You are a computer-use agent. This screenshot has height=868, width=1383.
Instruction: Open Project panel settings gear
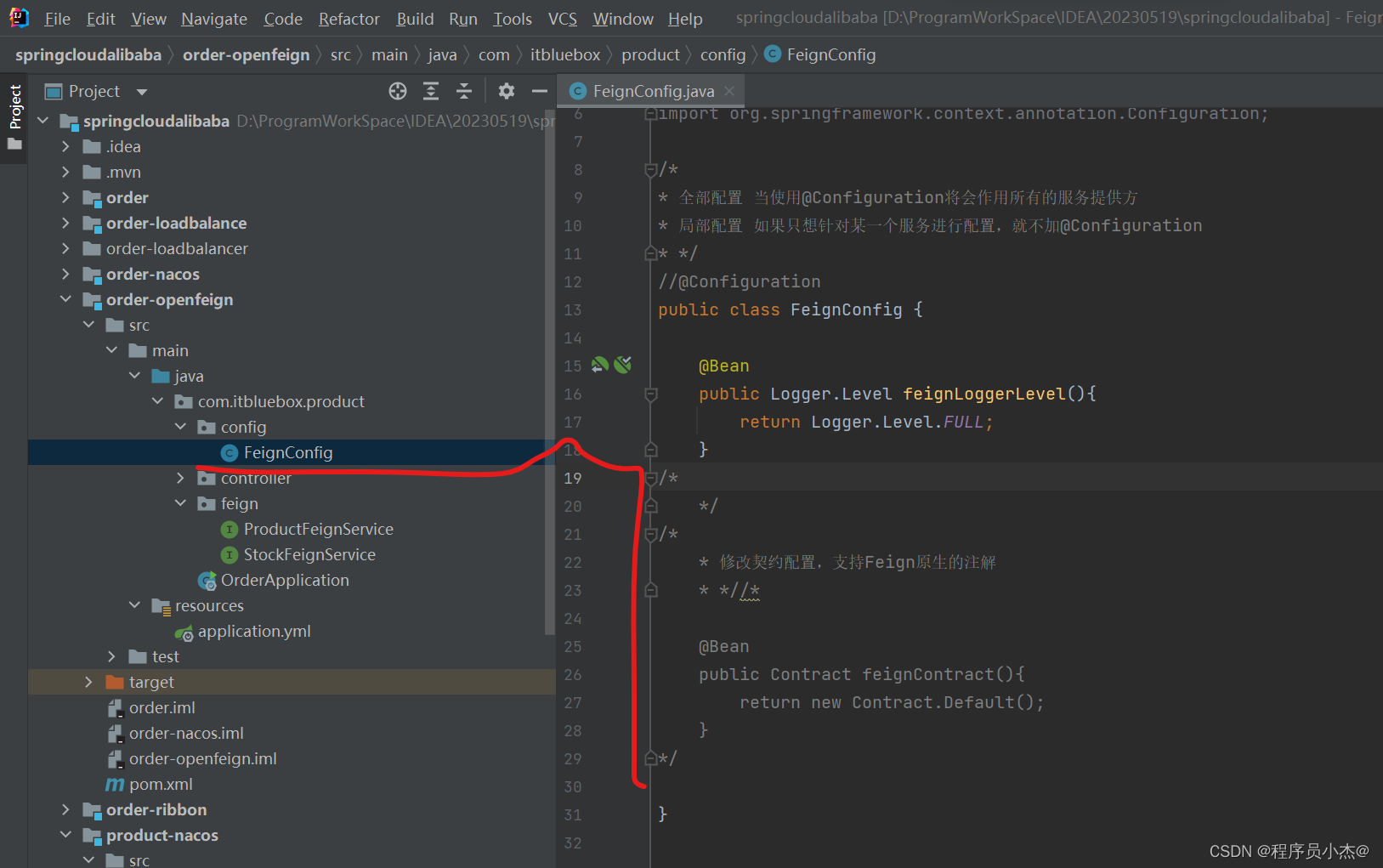[x=507, y=91]
